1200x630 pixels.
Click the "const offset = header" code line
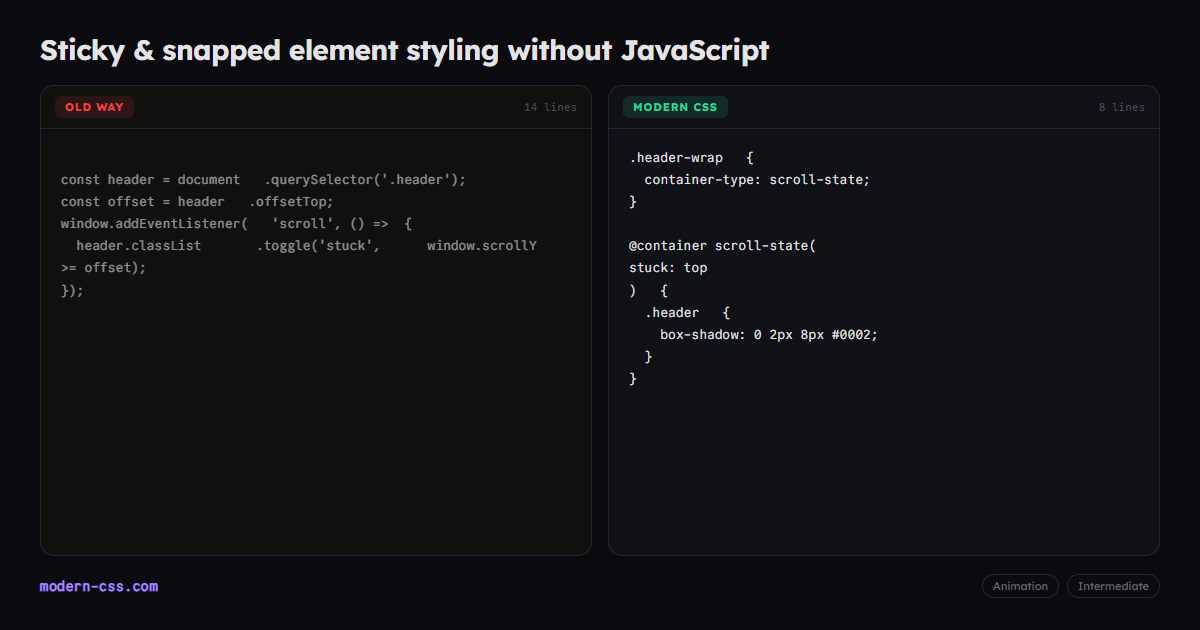(x=197, y=202)
